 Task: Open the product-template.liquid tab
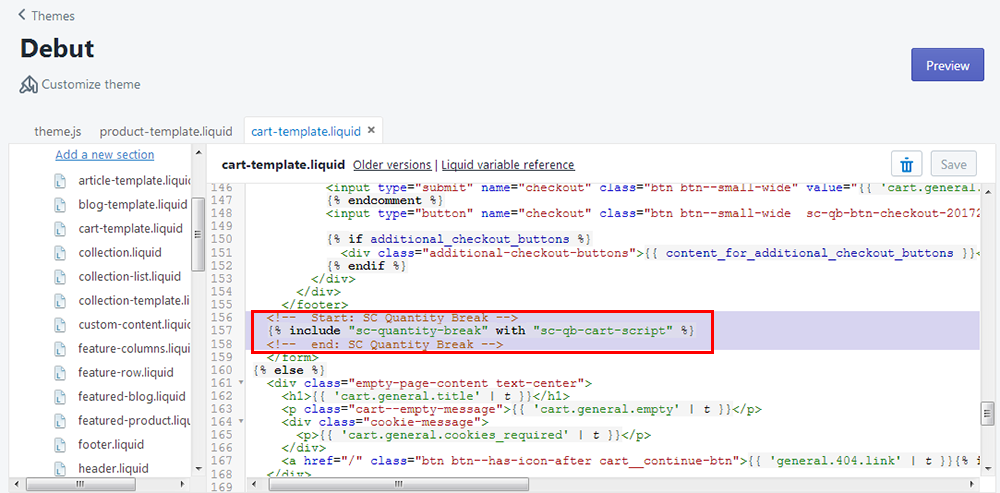pos(165,131)
